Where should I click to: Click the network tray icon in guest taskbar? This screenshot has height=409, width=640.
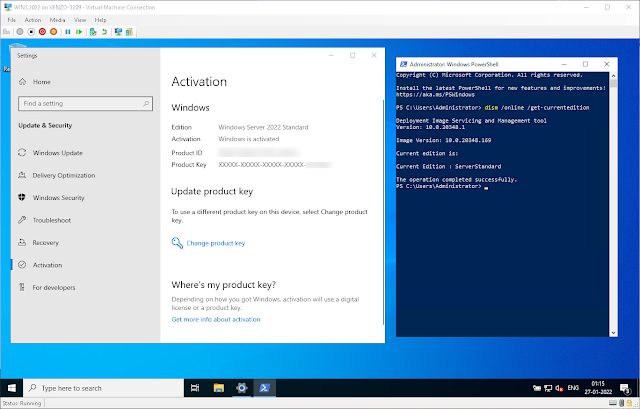[548, 388]
